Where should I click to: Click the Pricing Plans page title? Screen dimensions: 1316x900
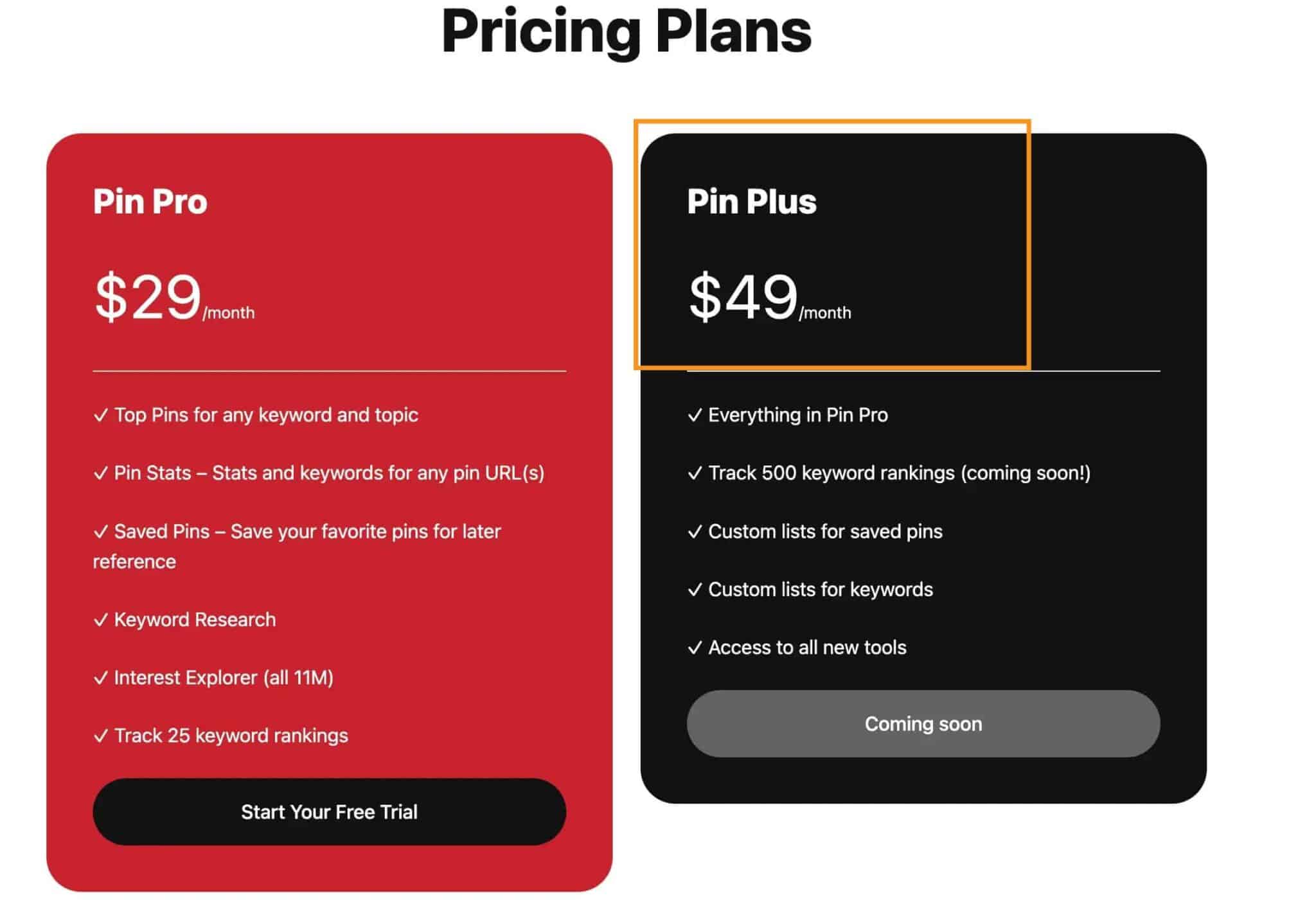tap(628, 32)
